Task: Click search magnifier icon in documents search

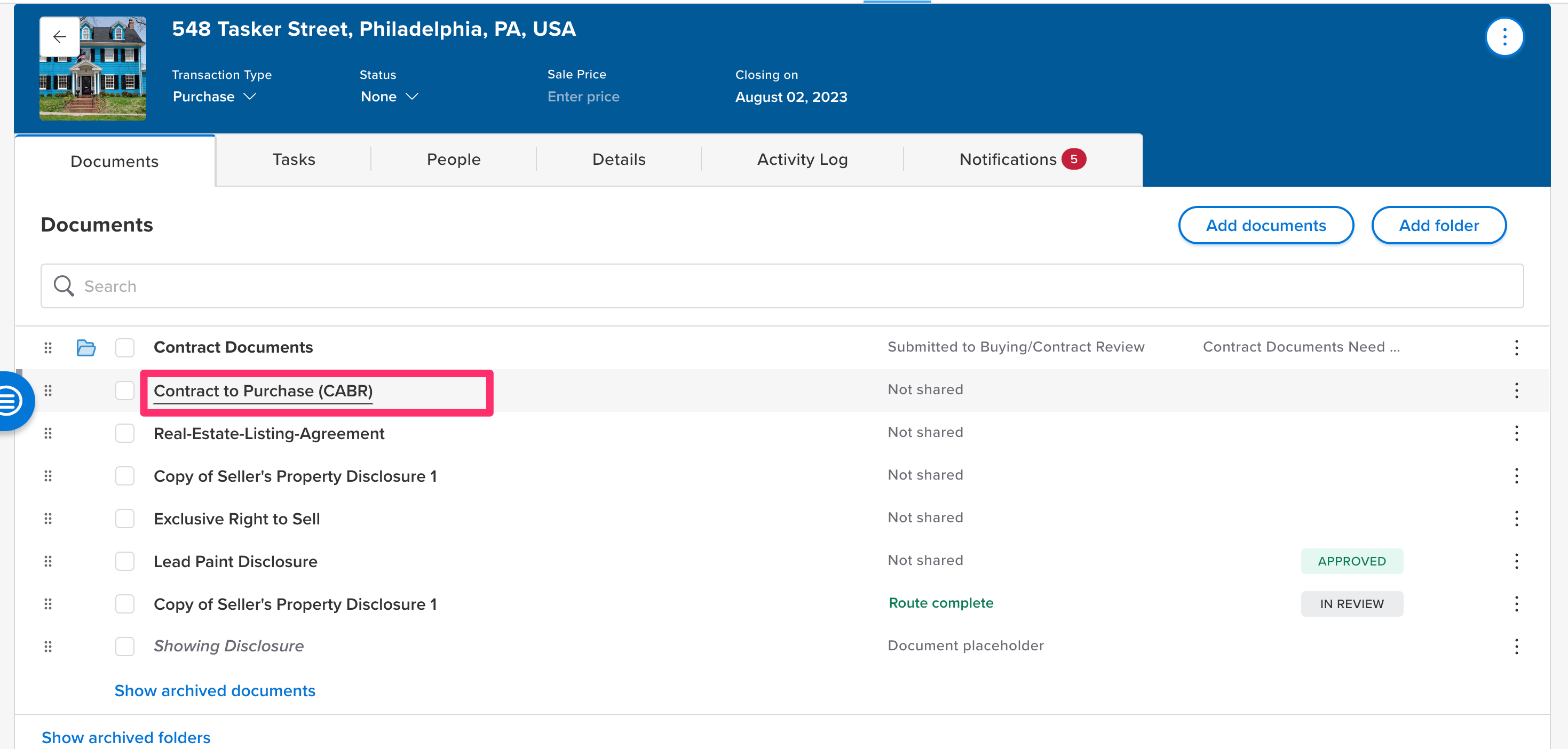Action: (x=64, y=286)
